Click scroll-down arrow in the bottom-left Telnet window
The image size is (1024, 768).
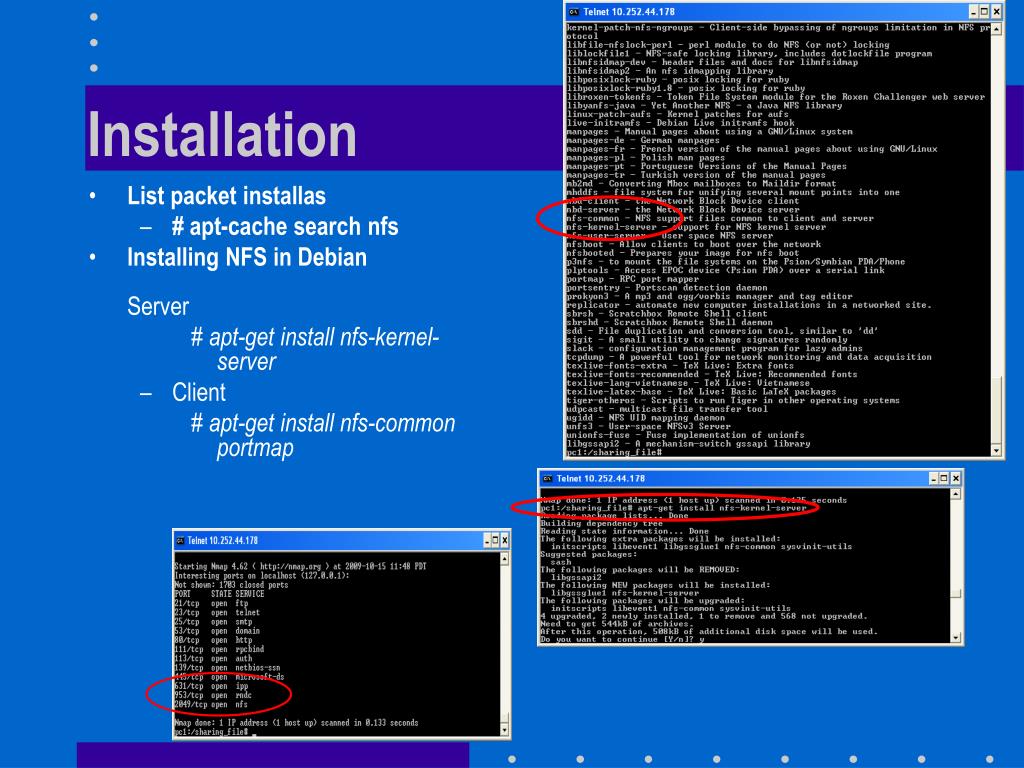504,729
